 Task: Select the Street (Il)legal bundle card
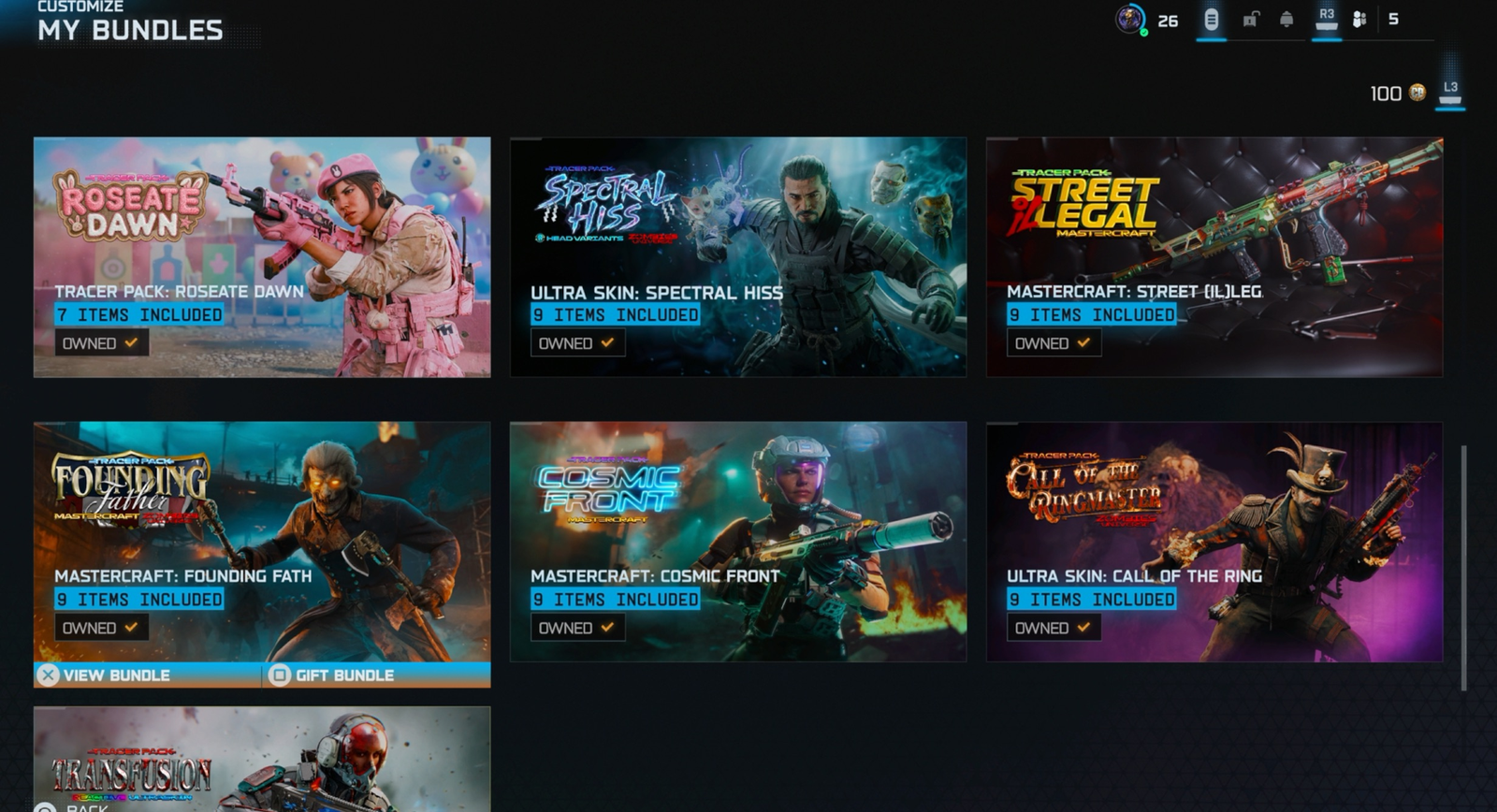[1214, 257]
